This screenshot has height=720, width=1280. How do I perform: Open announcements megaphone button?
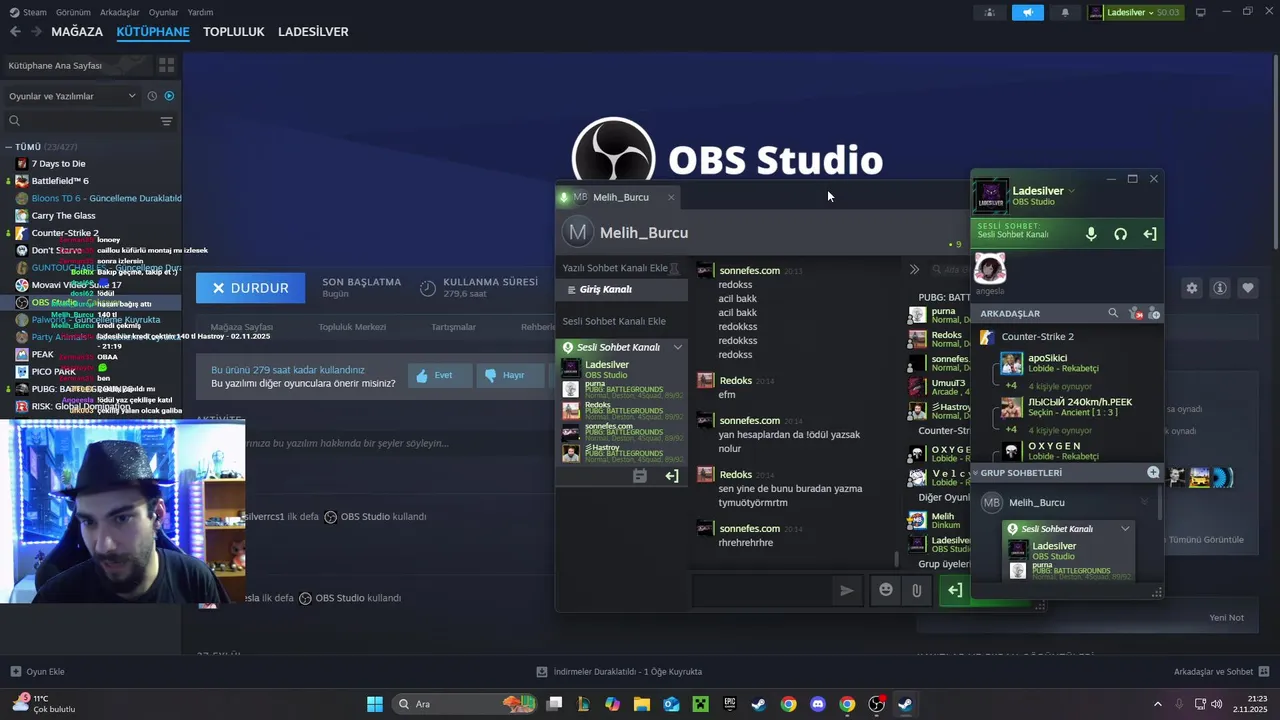pyautogui.click(x=1027, y=12)
